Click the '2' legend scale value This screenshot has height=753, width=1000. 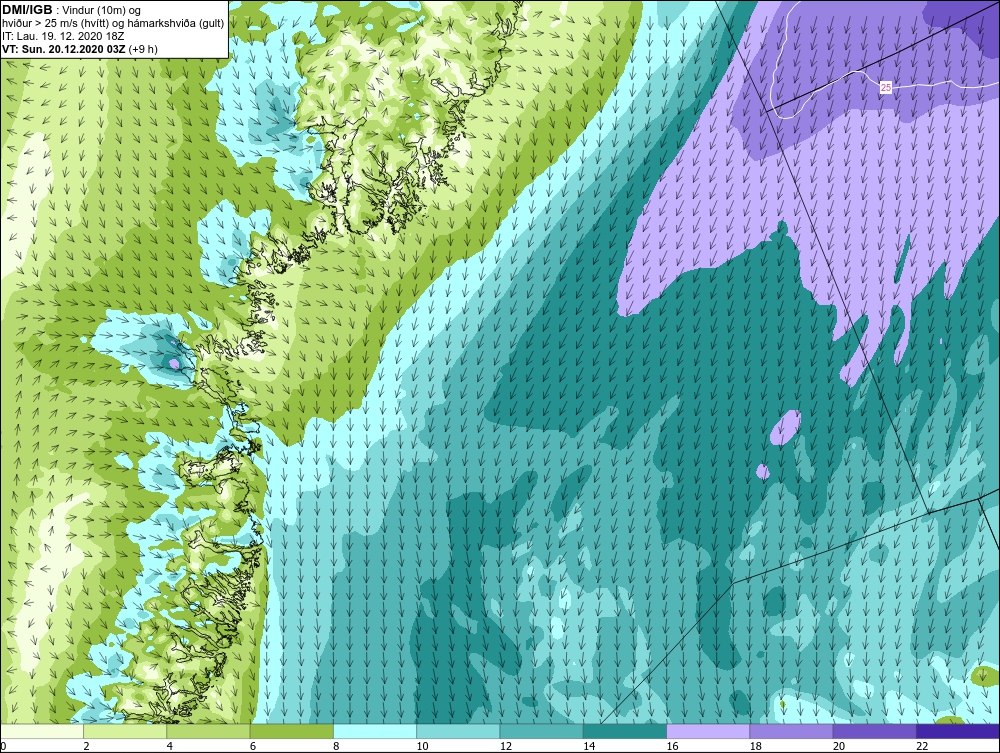[86, 747]
